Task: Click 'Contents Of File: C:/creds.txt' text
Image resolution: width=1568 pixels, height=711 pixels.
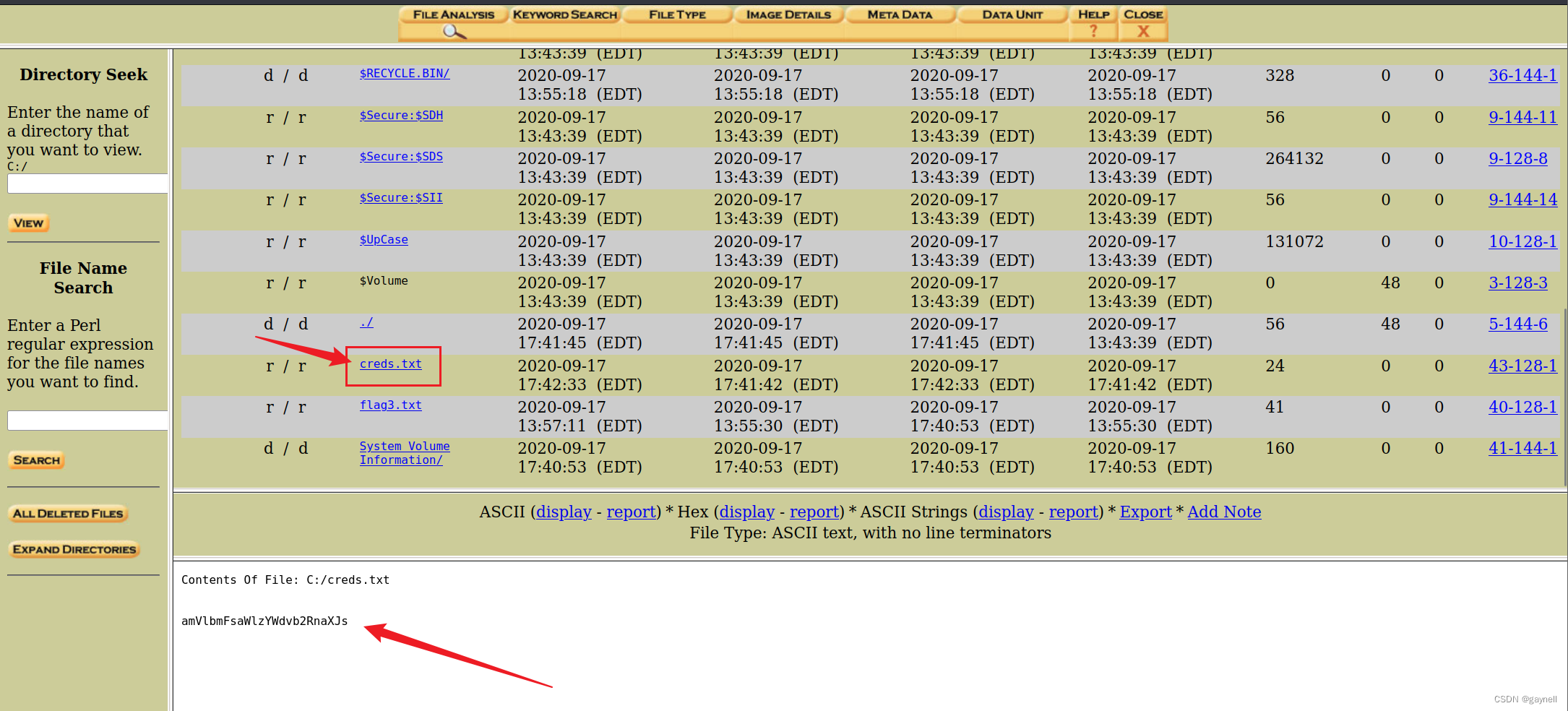Action: [285, 580]
